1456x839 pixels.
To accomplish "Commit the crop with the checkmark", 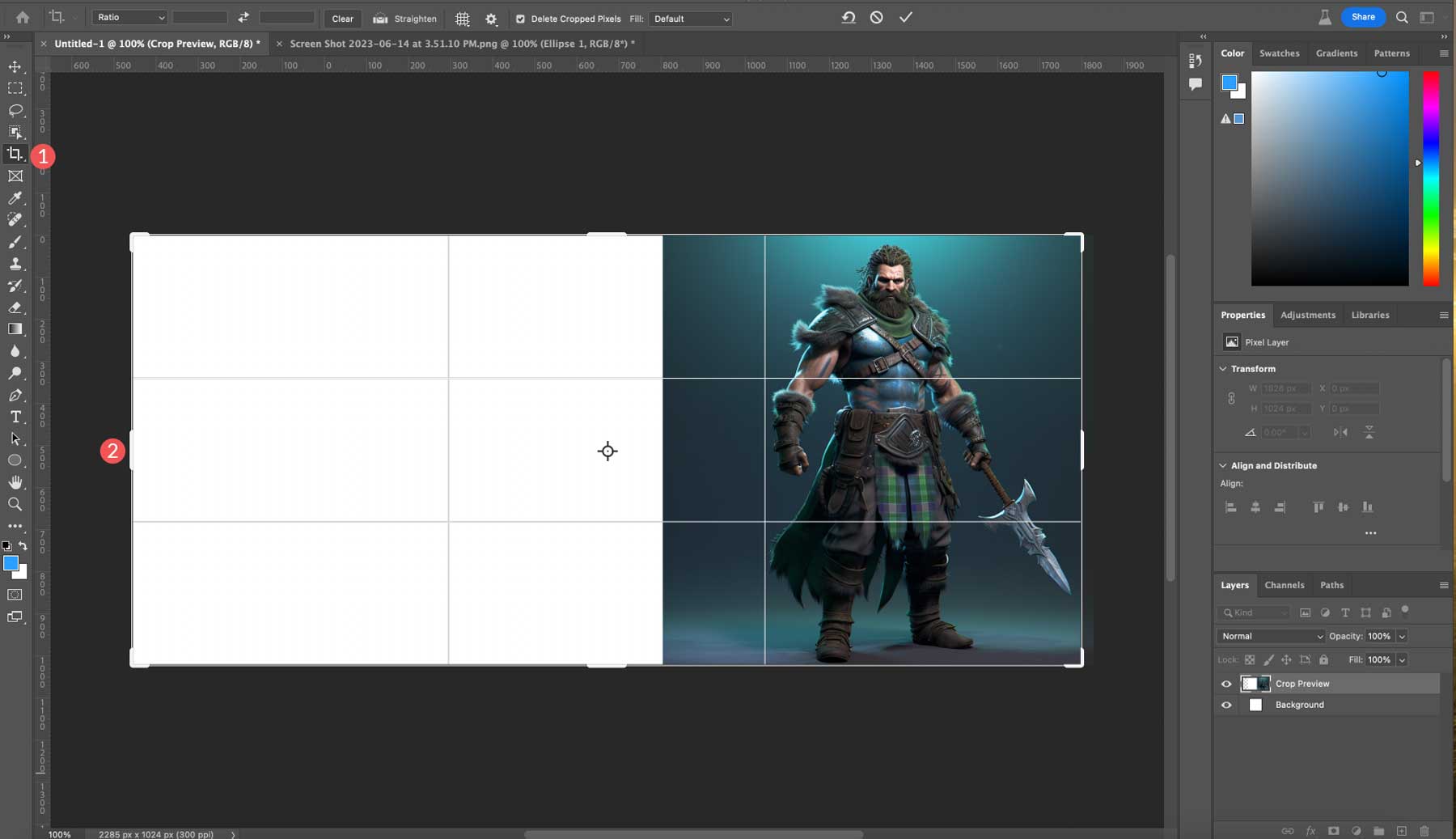I will [906, 16].
